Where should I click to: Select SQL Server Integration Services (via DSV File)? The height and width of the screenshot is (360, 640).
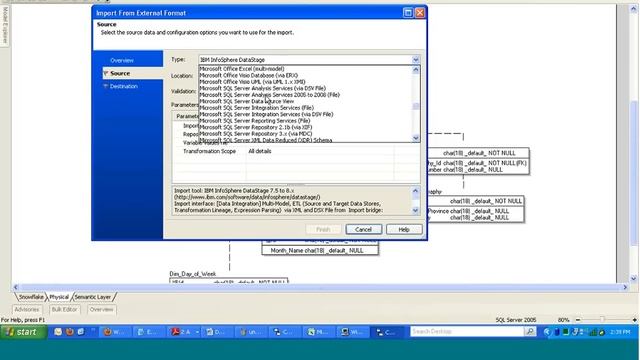pos(266,114)
